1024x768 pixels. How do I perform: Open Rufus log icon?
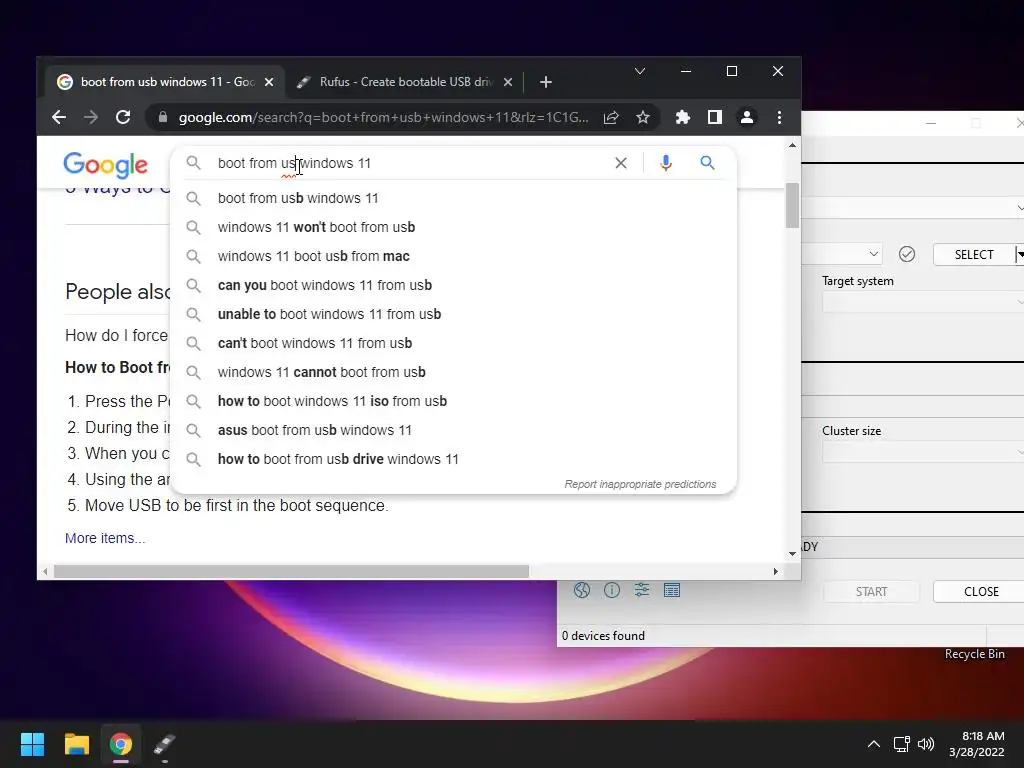[672, 590]
